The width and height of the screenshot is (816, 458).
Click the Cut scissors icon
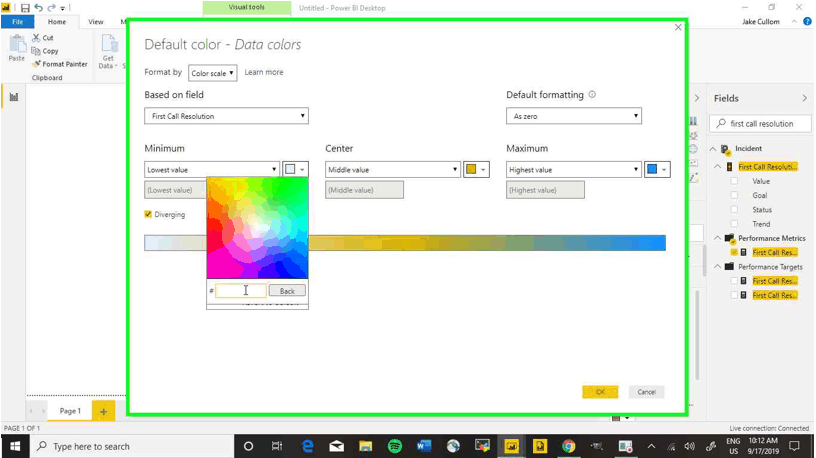(x=36, y=37)
